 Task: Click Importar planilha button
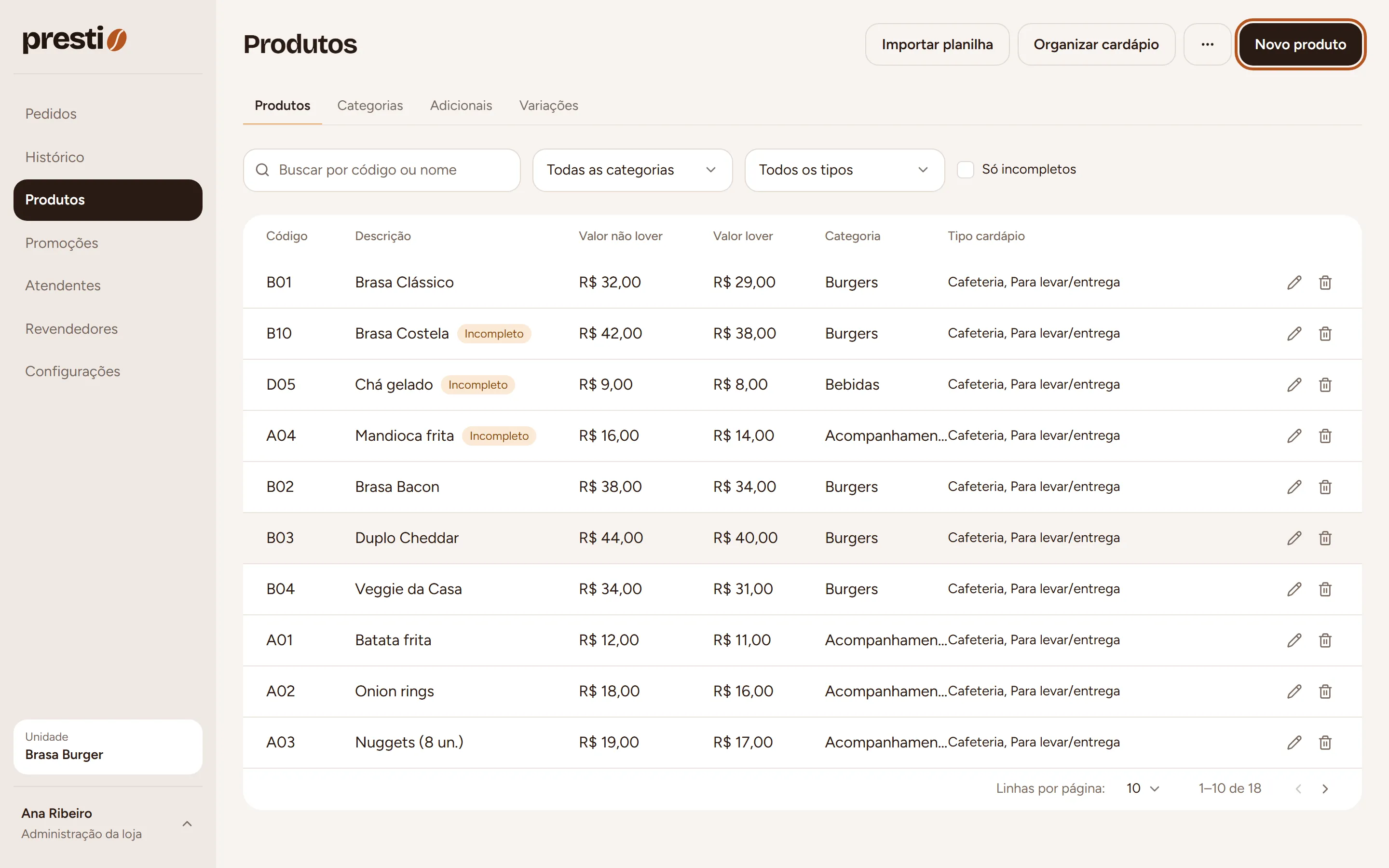pyautogui.click(x=937, y=44)
